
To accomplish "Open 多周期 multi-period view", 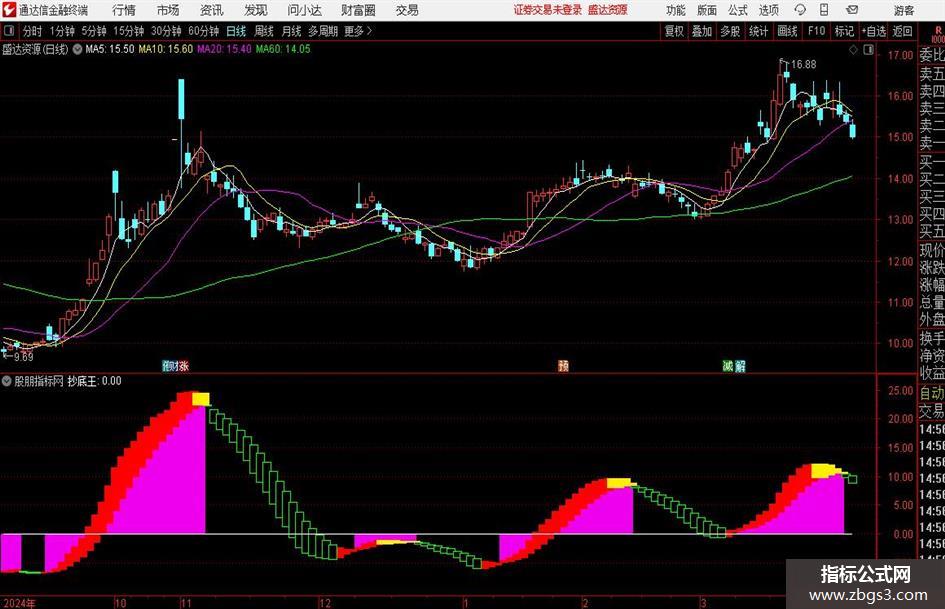I will point(323,31).
